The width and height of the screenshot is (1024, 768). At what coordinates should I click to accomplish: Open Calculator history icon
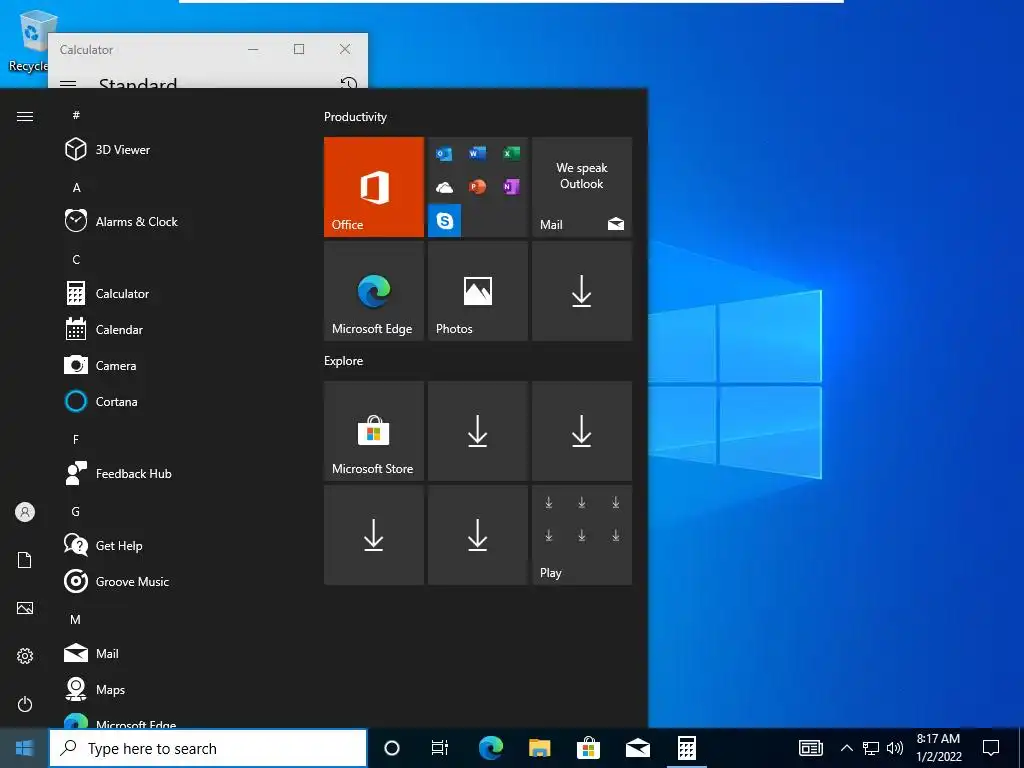pos(349,83)
